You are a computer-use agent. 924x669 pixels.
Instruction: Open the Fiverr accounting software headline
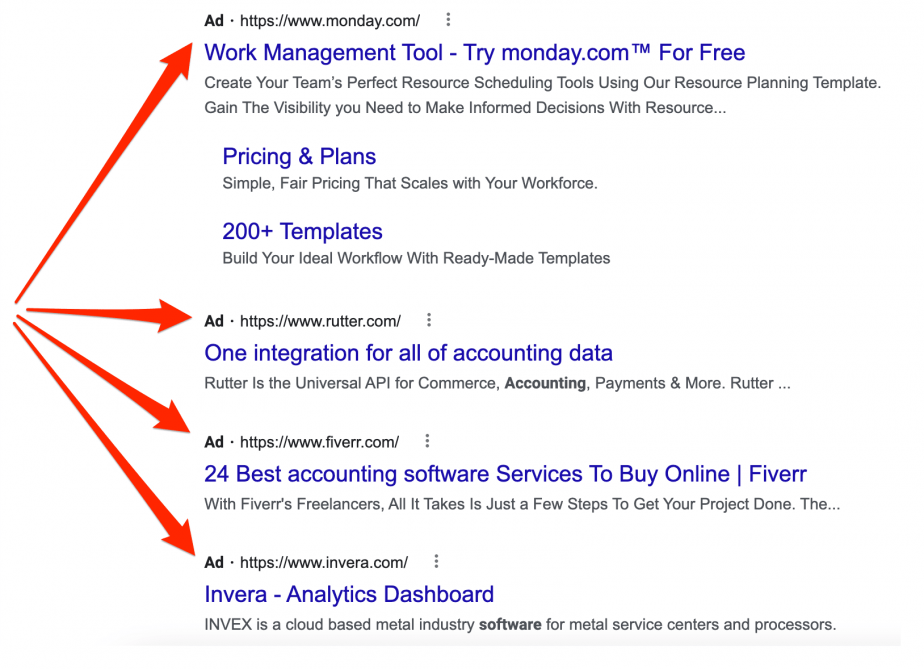505,473
